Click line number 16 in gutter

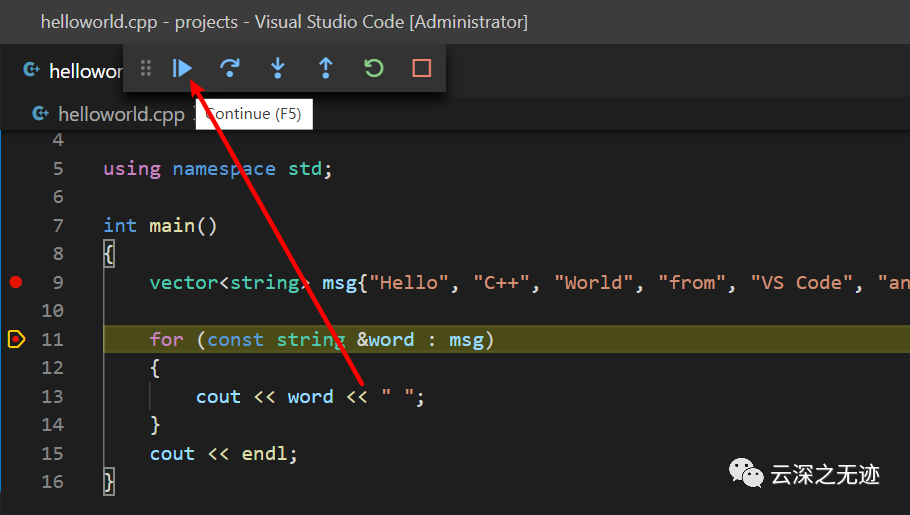(x=52, y=481)
